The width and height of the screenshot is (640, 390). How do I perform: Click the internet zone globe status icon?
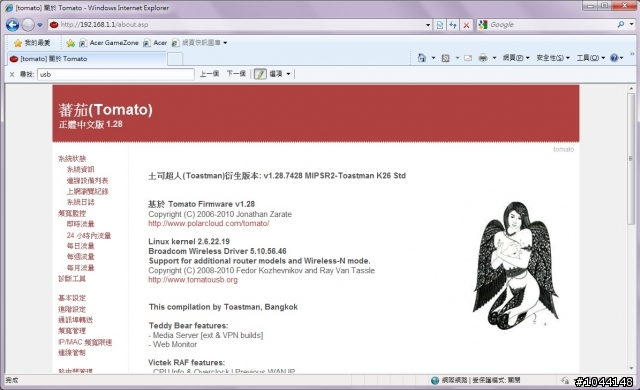point(435,380)
